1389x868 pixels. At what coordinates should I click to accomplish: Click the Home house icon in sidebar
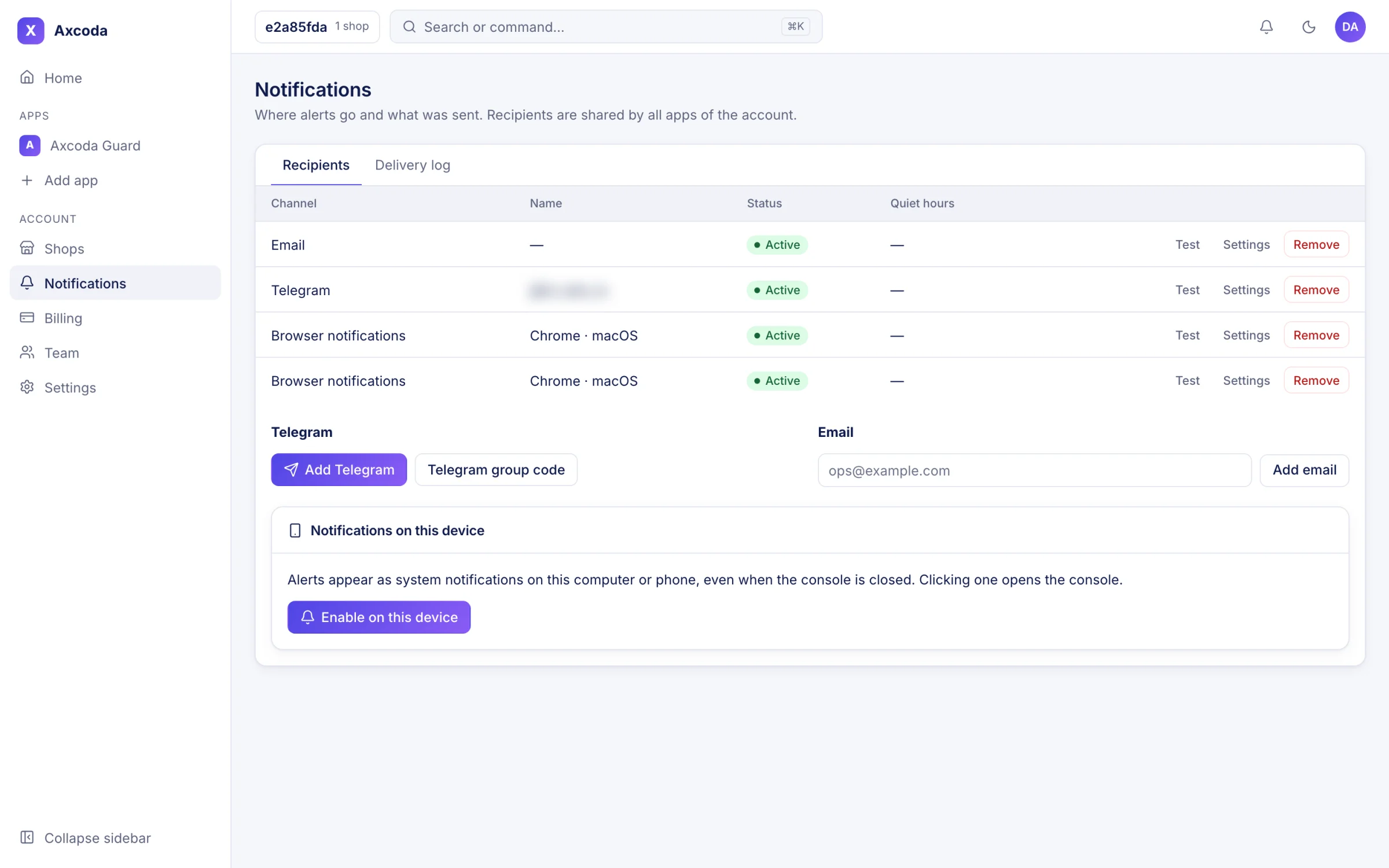[27, 78]
